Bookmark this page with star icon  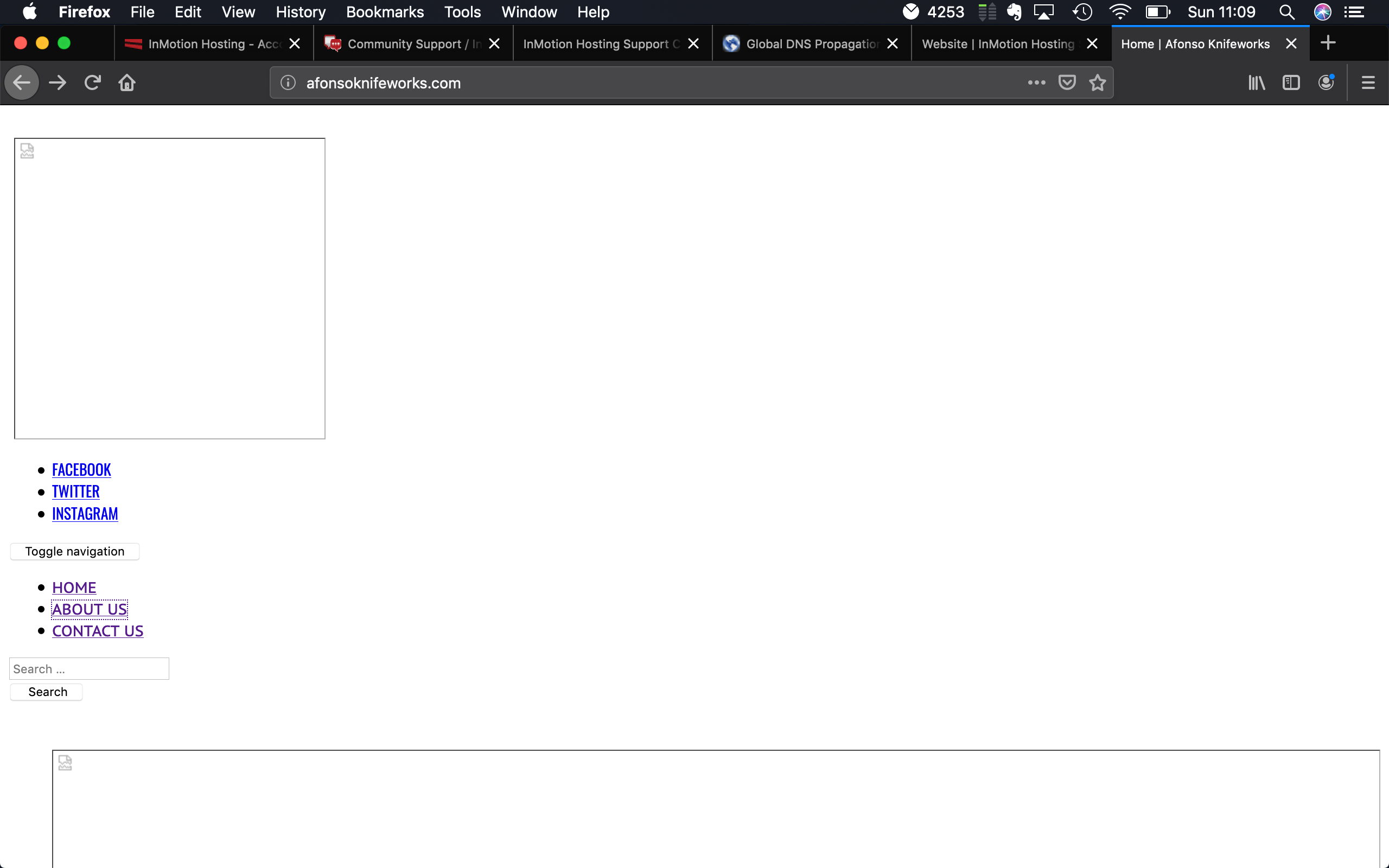tap(1097, 82)
